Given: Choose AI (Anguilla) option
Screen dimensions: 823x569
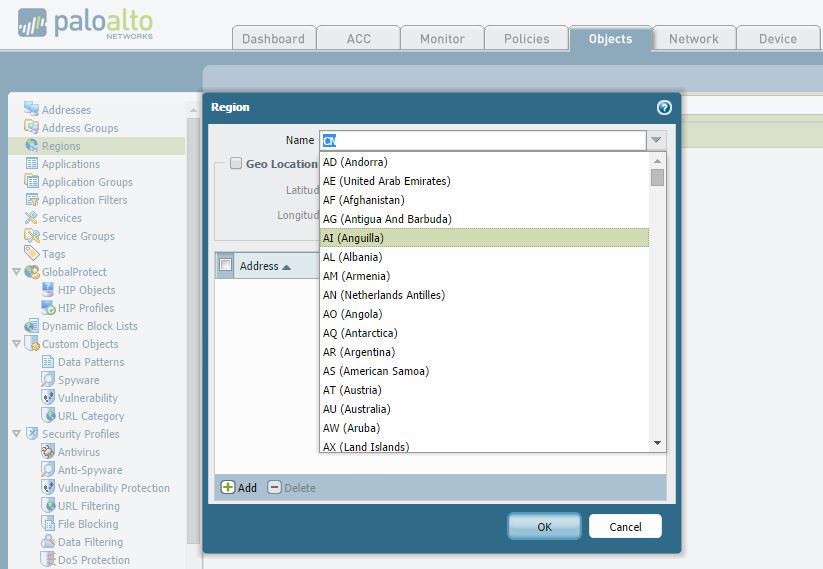Looking at the screenshot, I should [x=484, y=238].
